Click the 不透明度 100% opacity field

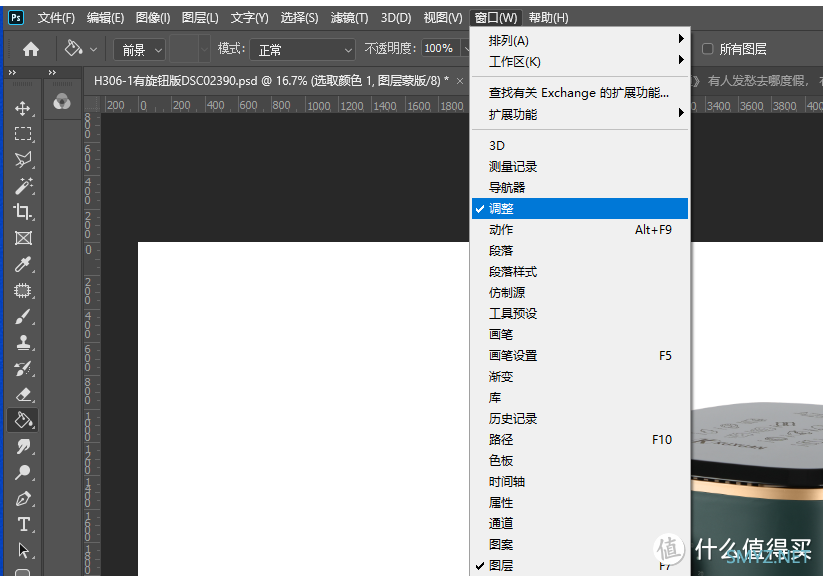(x=440, y=49)
